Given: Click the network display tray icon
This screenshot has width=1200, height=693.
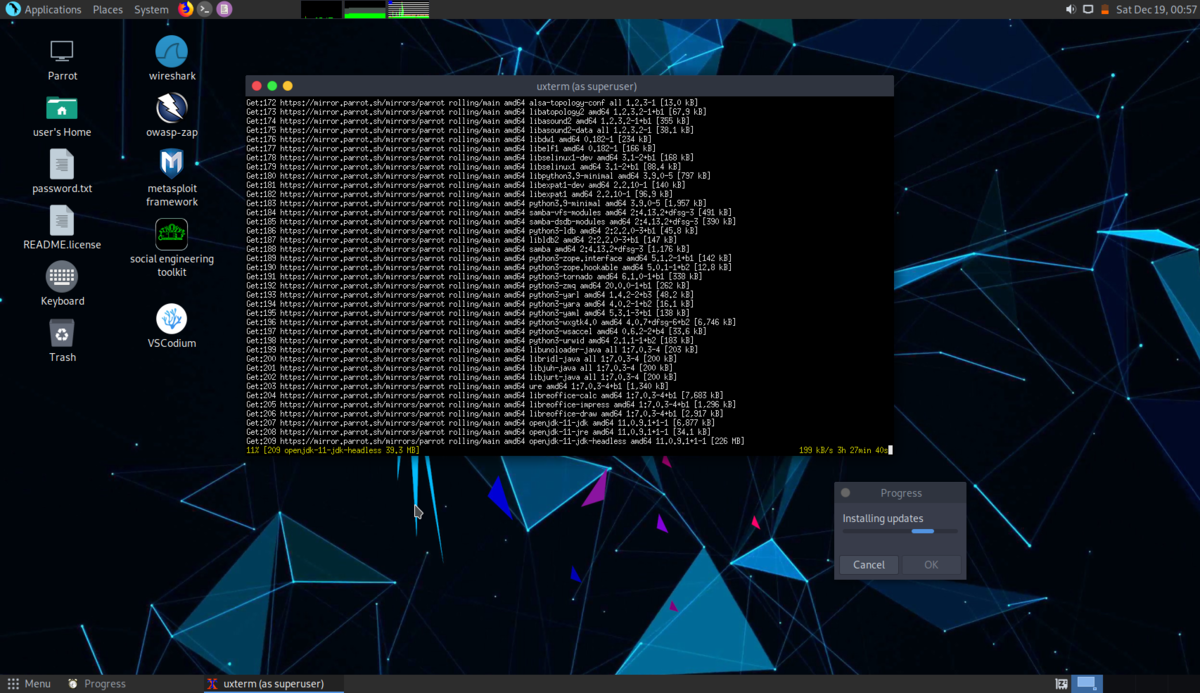Looking at the screenshot, I should [x=1088, y=9].
